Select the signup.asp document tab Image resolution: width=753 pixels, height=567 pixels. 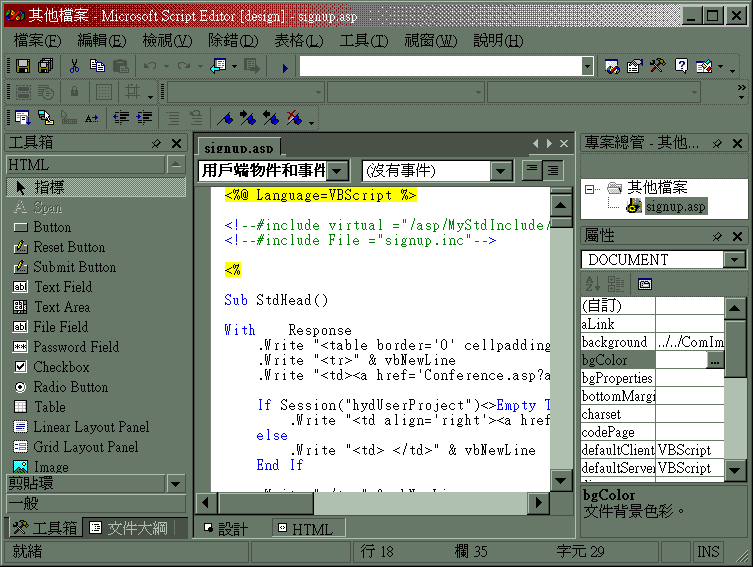[x=239, y=148]
